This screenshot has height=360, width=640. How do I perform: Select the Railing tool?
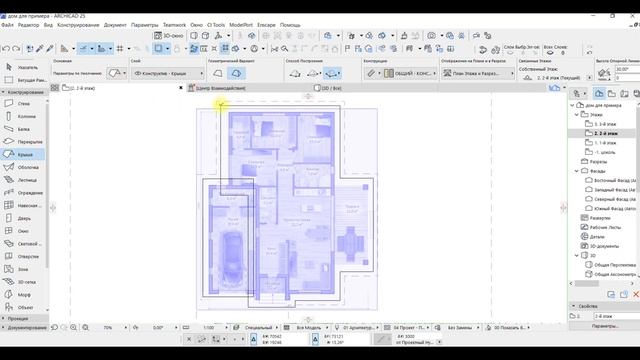pyautogui.click(x=23, y=193)
